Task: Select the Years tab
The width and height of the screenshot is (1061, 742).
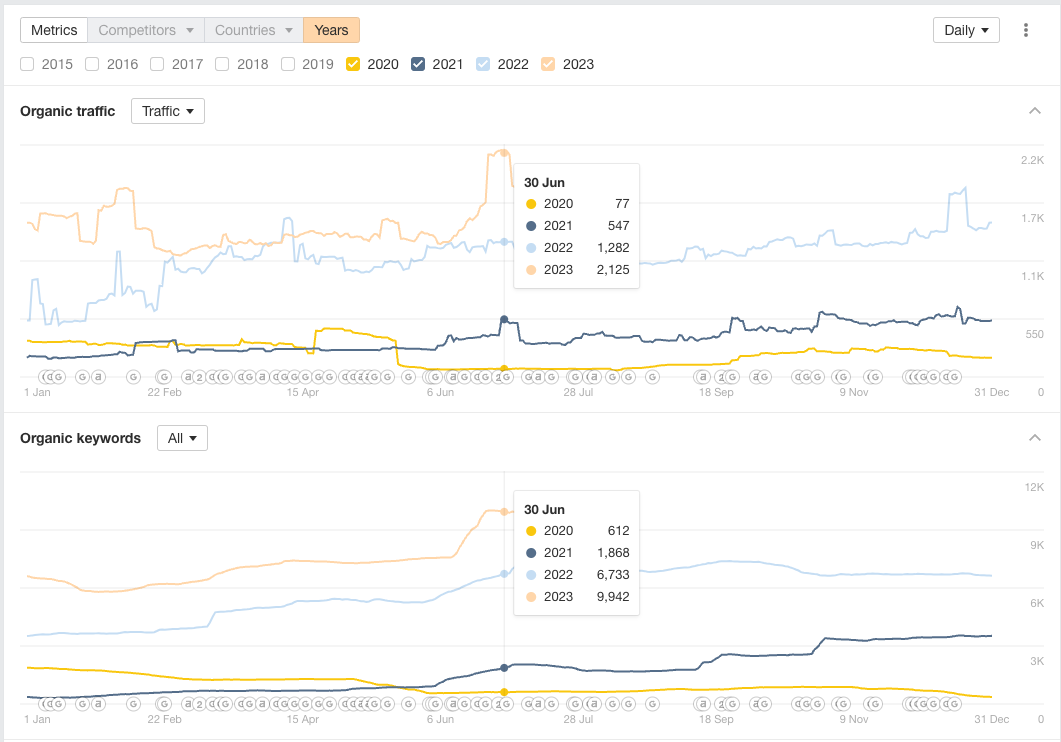Action: tap(332, 30)
